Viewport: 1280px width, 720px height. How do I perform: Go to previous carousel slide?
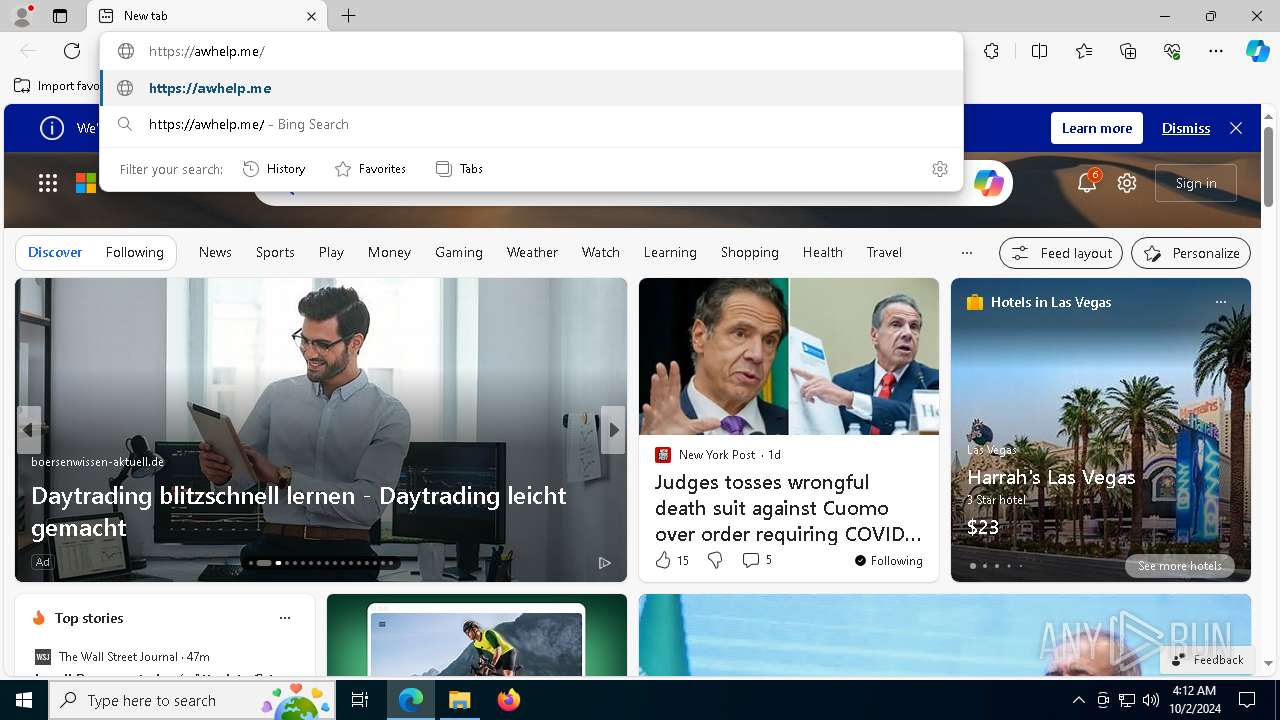point(28,429)
